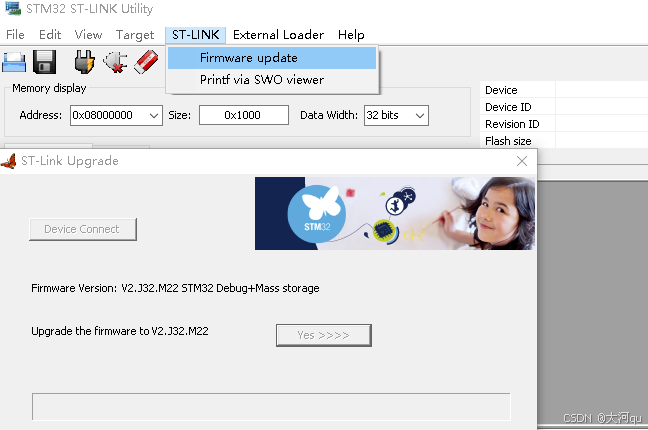Open the View menu
Image resolution: width=648 pixels, height=430 pixels.
(88, 35)
